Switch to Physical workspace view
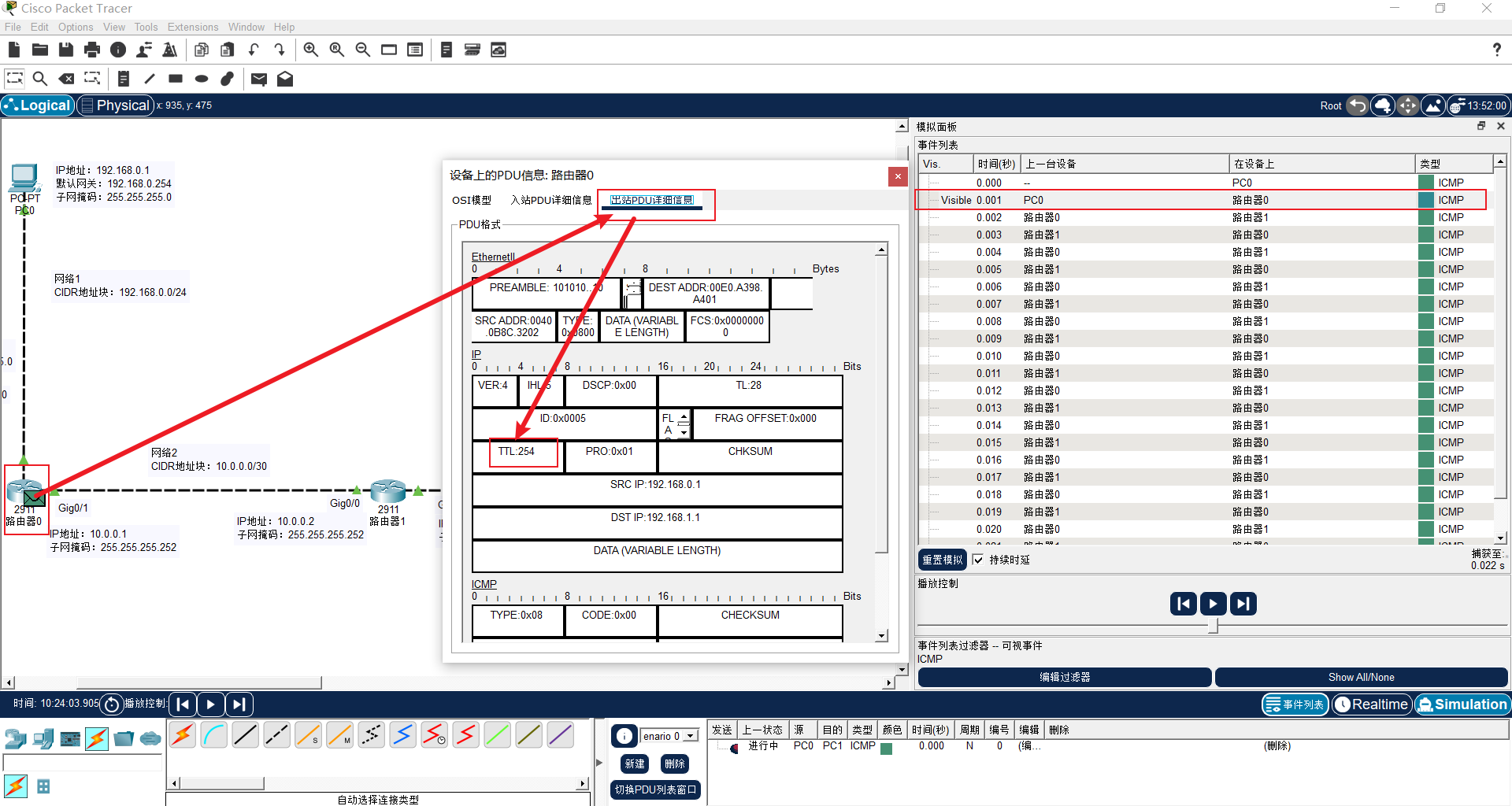This screenshot has width=1512, height=806. (x=115, y=105)
